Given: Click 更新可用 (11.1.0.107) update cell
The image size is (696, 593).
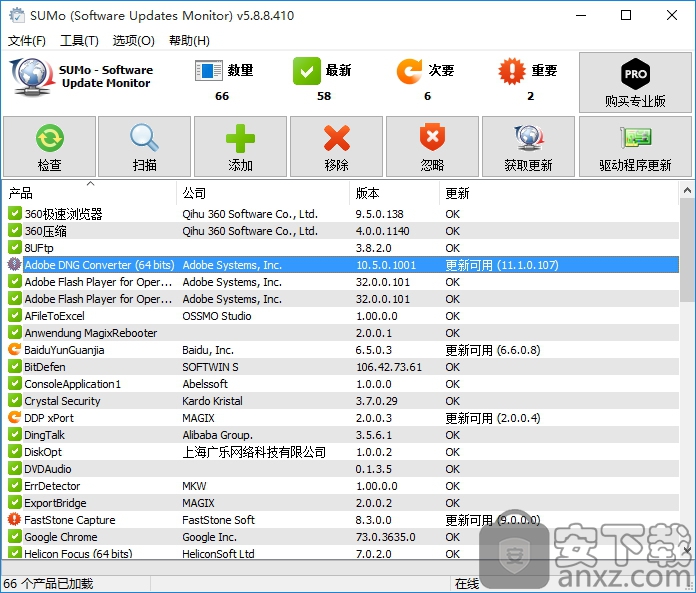Looking at the screenshot, I should pos(502,265).
